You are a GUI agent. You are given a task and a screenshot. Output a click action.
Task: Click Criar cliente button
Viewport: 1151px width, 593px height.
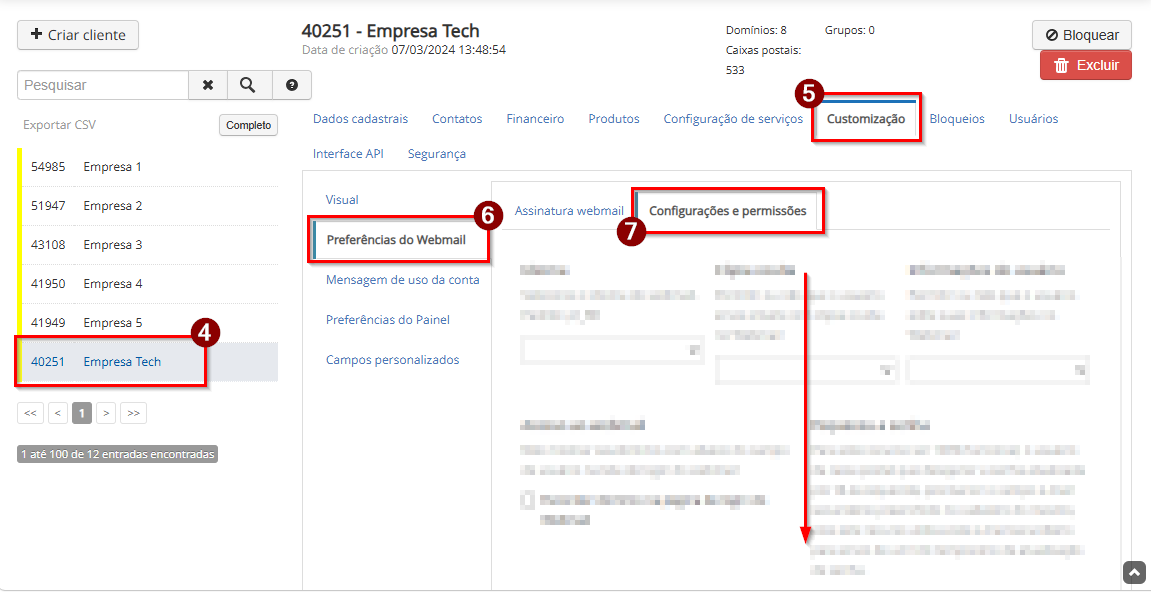click(x=78, y=34)
